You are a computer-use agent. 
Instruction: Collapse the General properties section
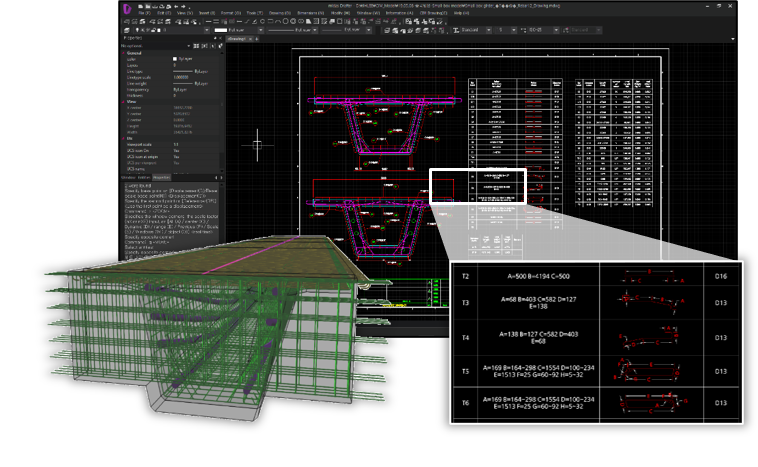tap(124, 52)
